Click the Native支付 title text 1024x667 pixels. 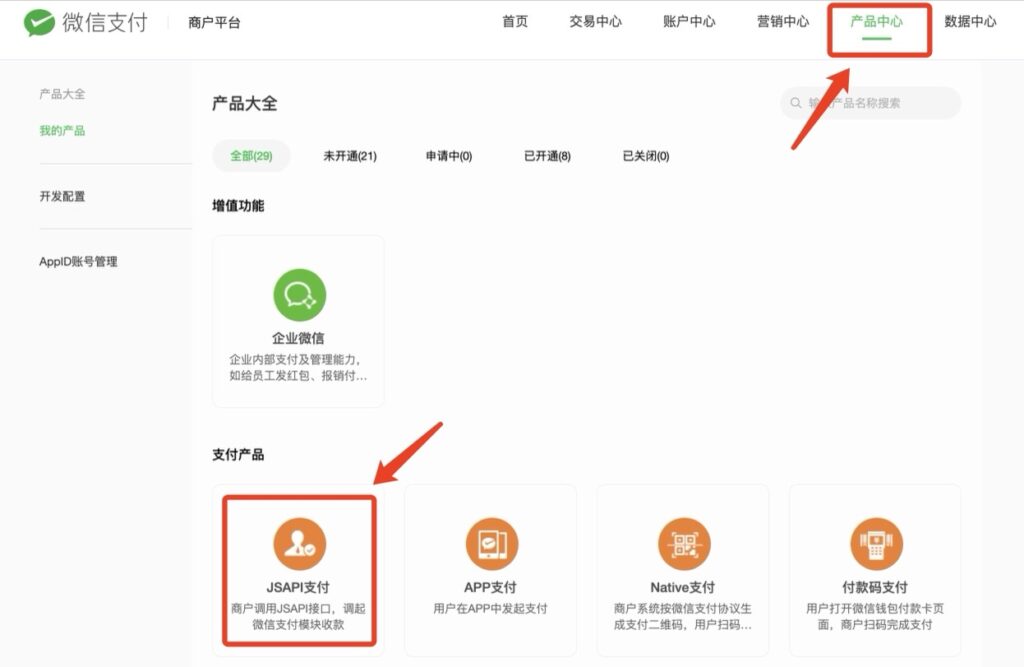pyautogui.click(x=682, y=587)
